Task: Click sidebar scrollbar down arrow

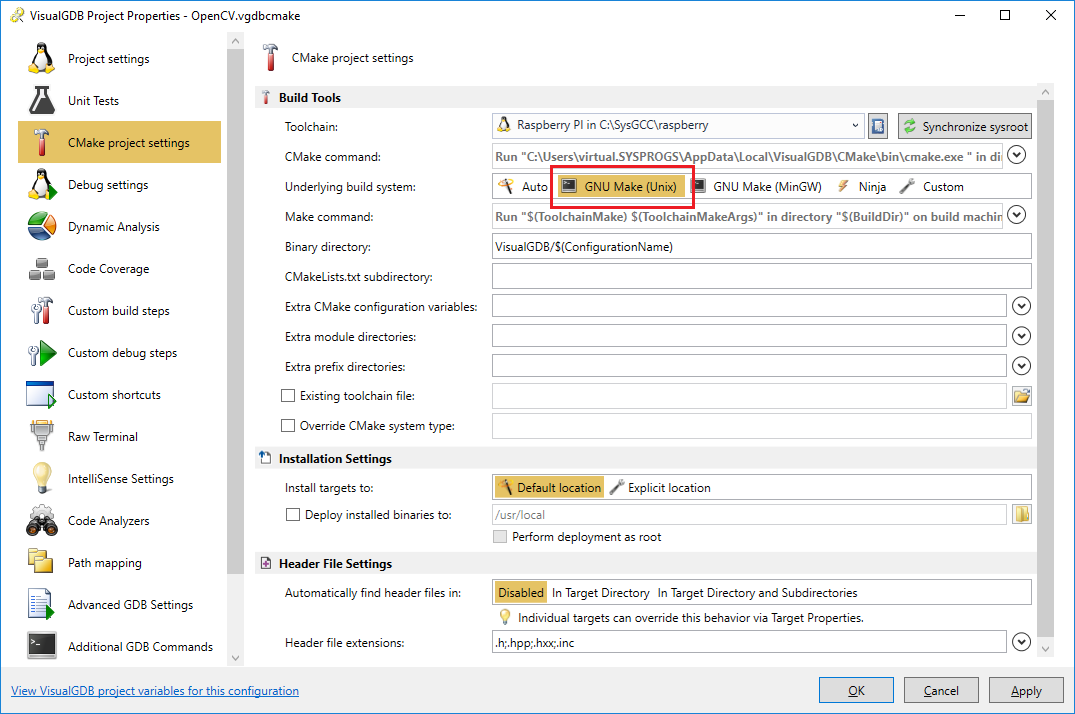Action: (x=235, y=658)
